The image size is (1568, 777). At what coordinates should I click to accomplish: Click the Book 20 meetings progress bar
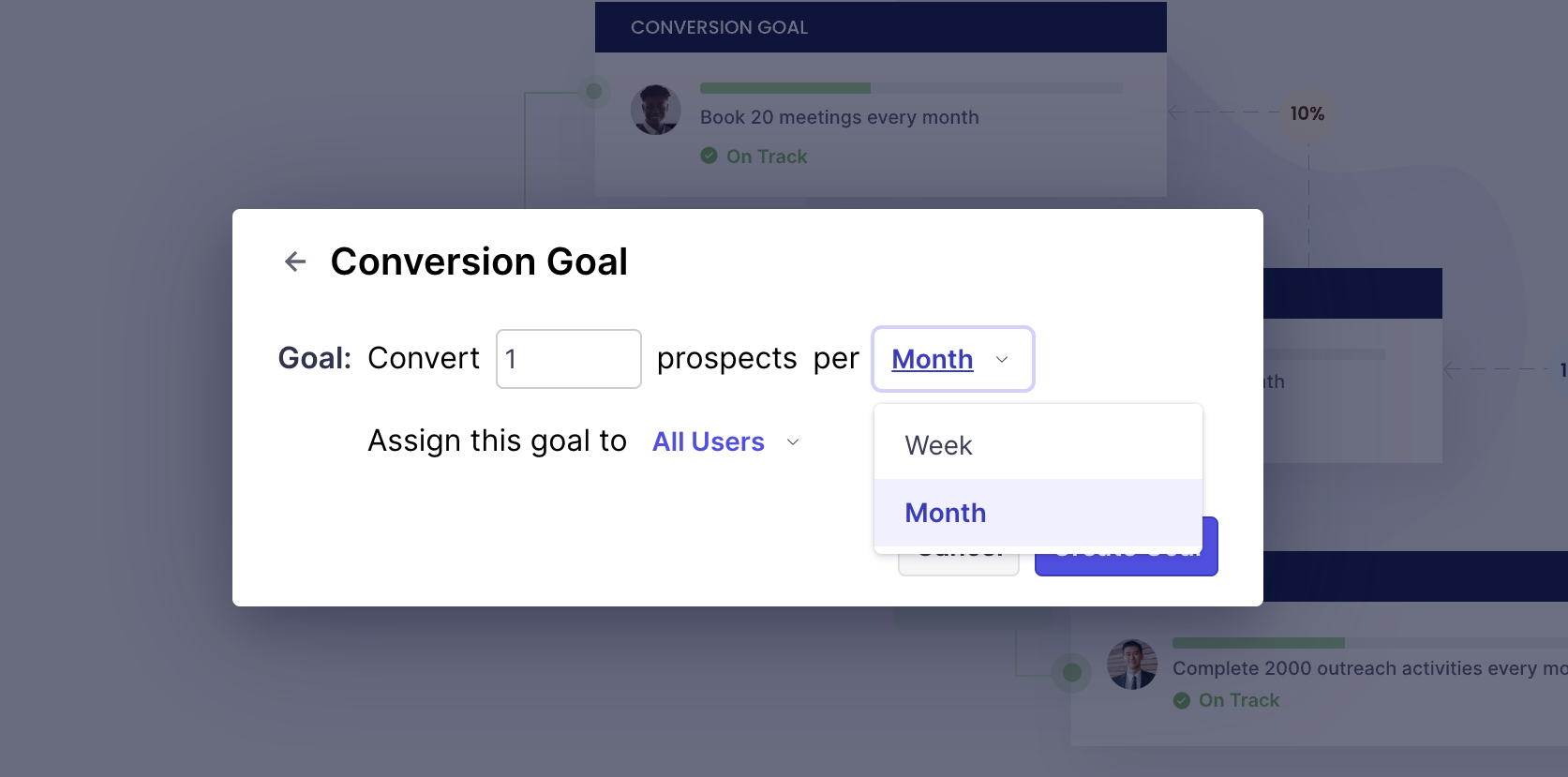point(911,88)
